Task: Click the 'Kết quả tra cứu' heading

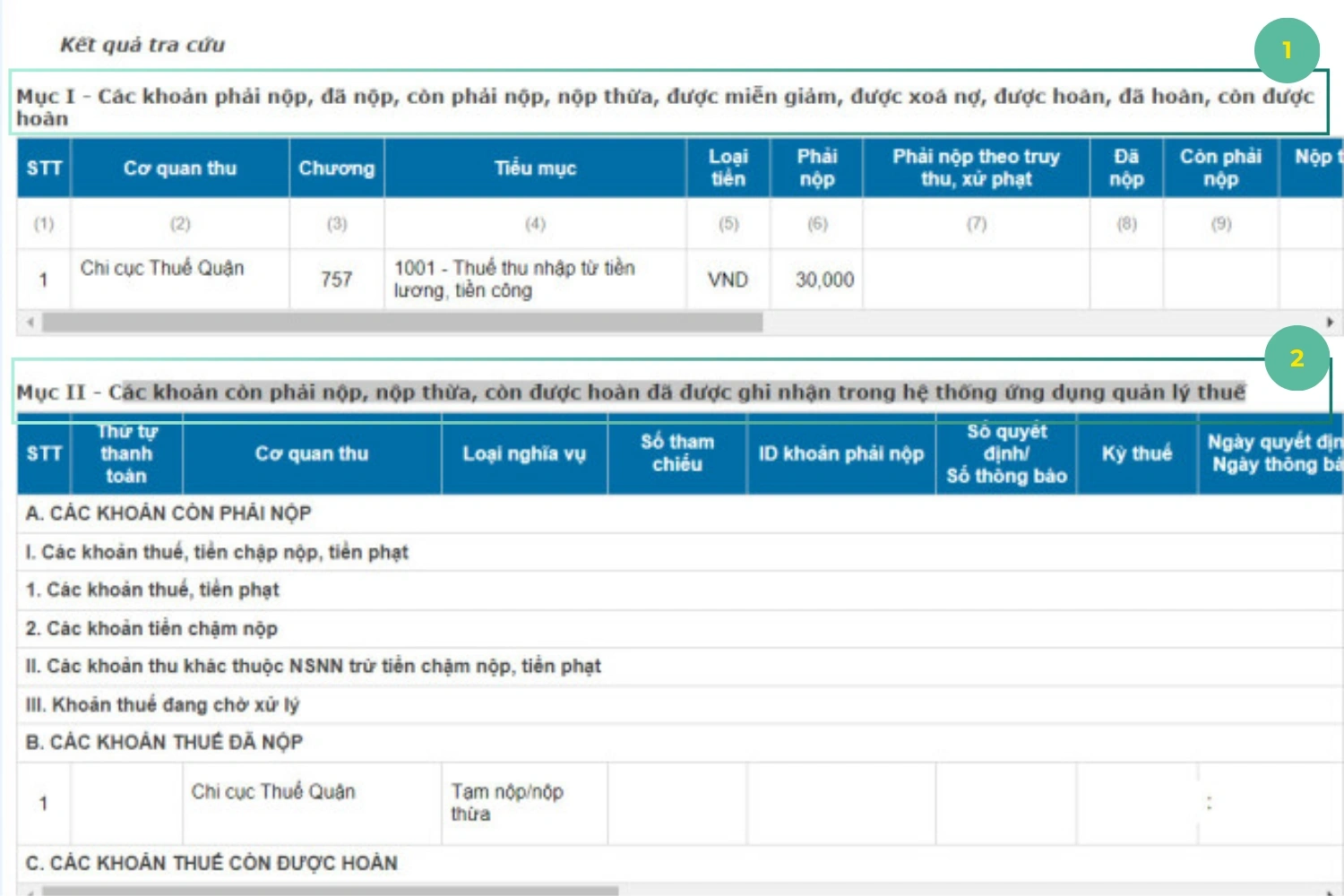Action: click(x=142, y=45)
